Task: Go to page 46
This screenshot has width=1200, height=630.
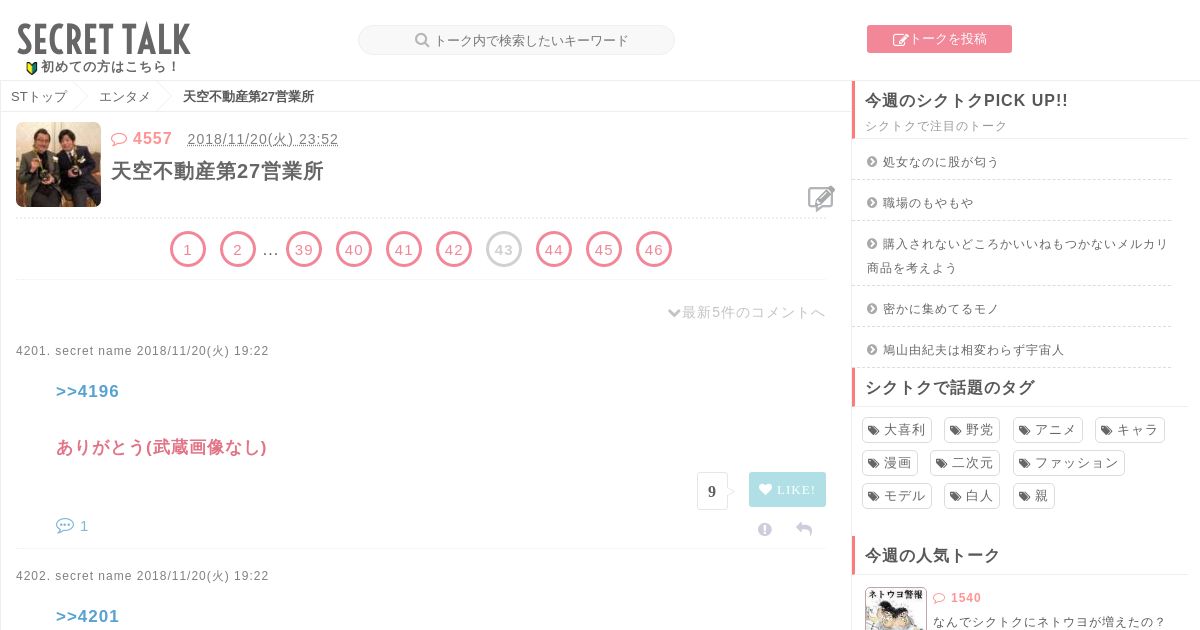Action: point(654,249)
